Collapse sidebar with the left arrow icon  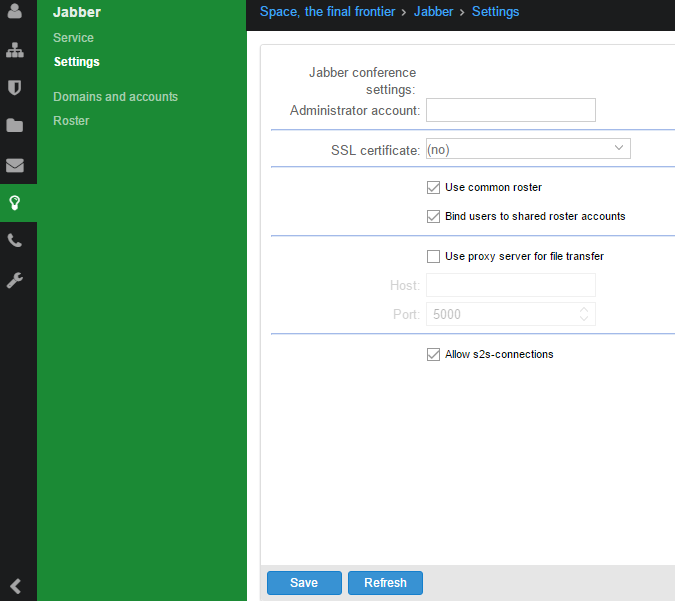click(15, 586)
